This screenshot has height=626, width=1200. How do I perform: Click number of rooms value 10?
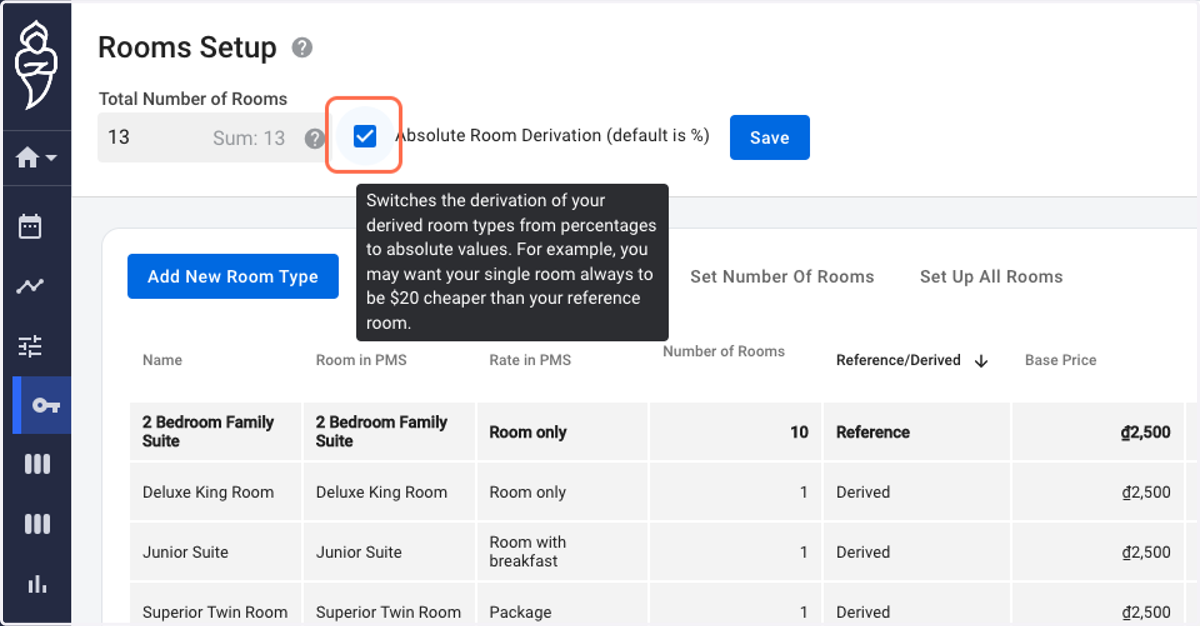(799, 432)
